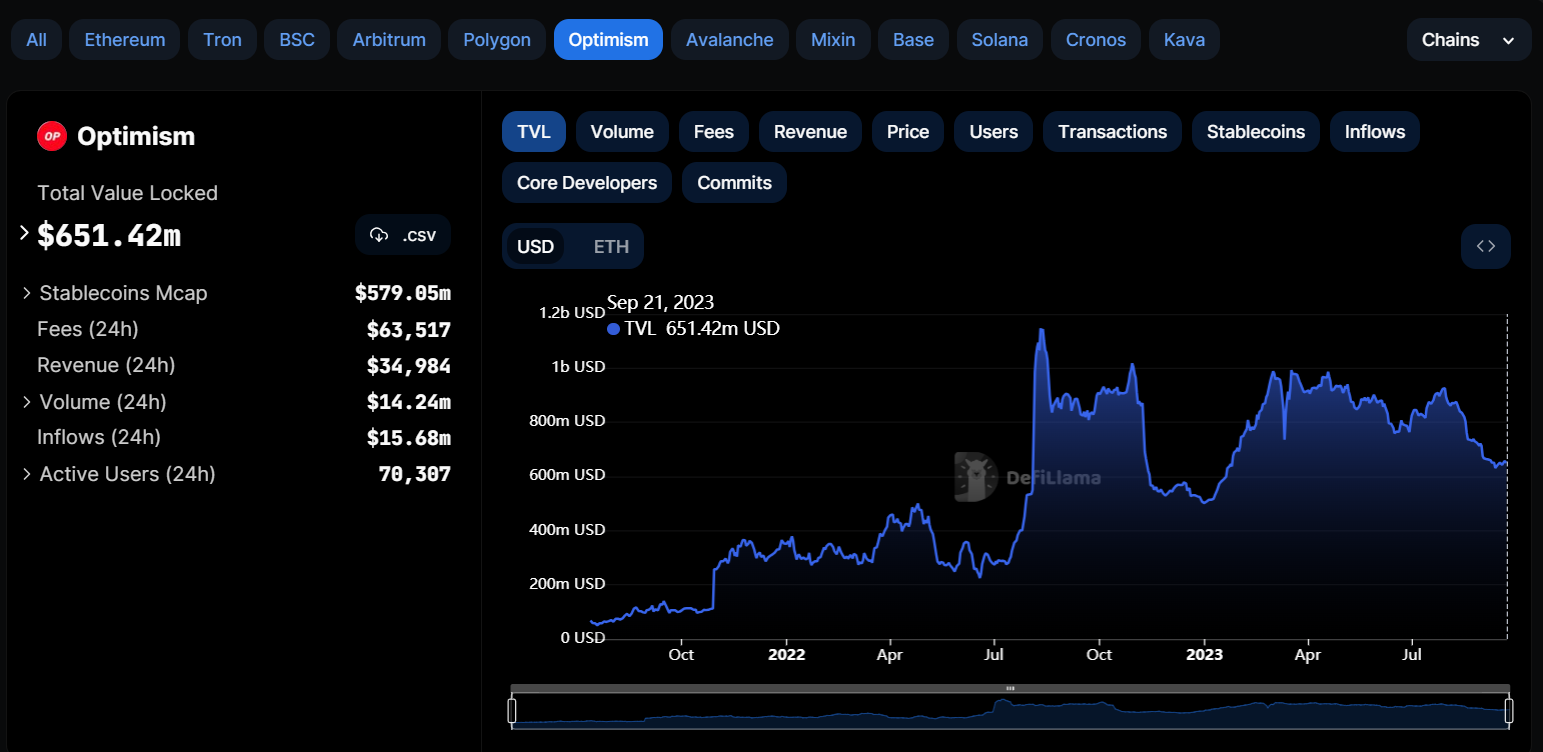Switch to the Arbitrum chain tab

389,40
